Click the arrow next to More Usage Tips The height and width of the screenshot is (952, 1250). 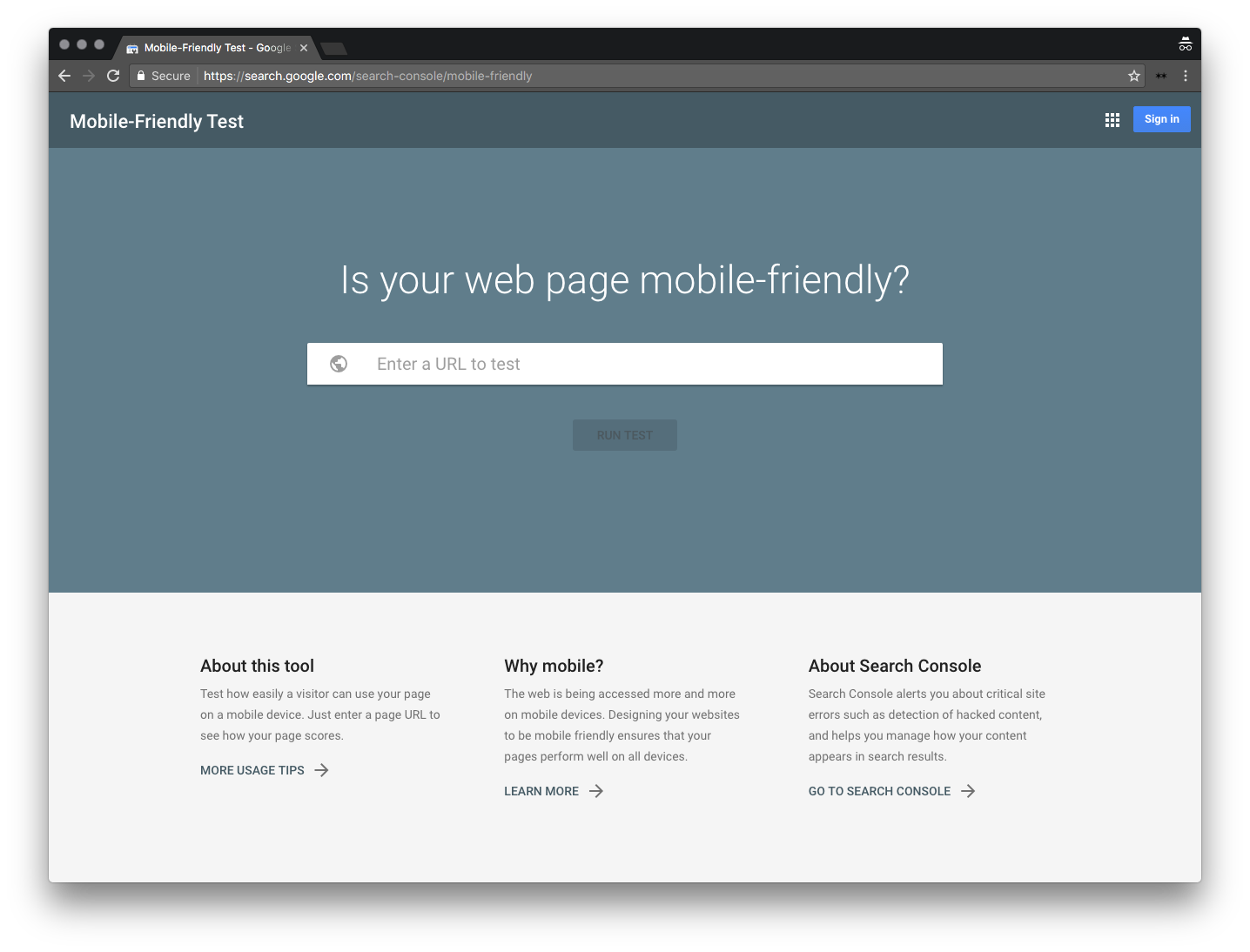[322, 770]
